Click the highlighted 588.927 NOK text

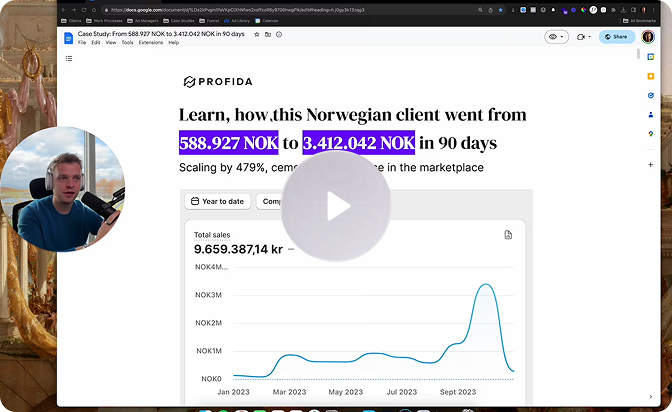coord(228,142)
